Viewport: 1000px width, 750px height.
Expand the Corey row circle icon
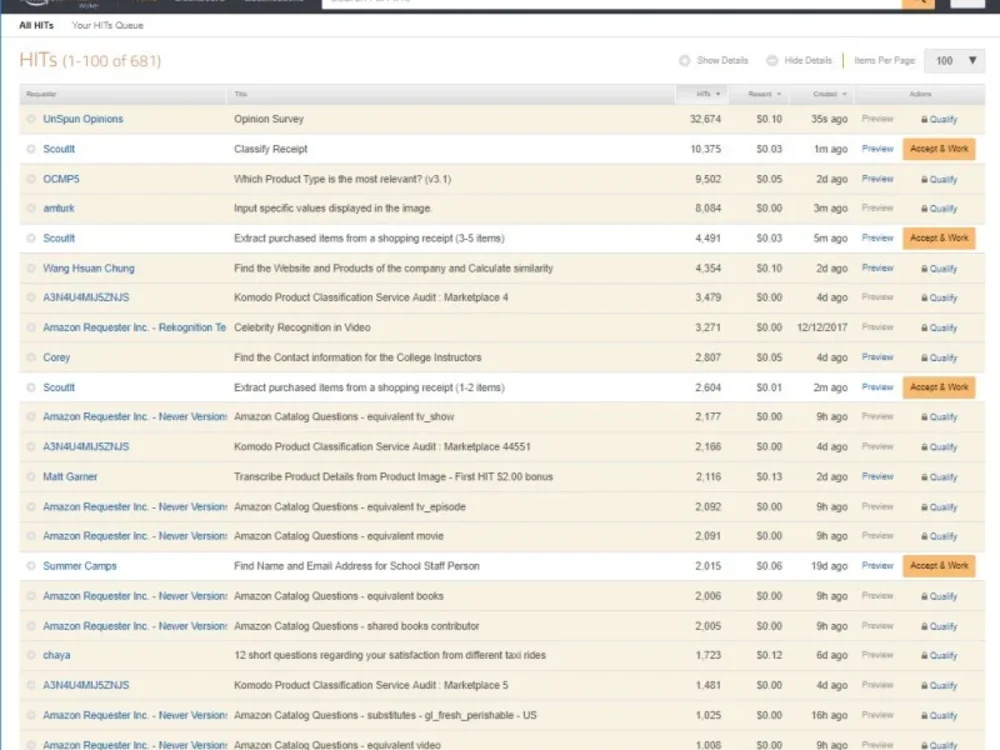click(x=31, y=358)
